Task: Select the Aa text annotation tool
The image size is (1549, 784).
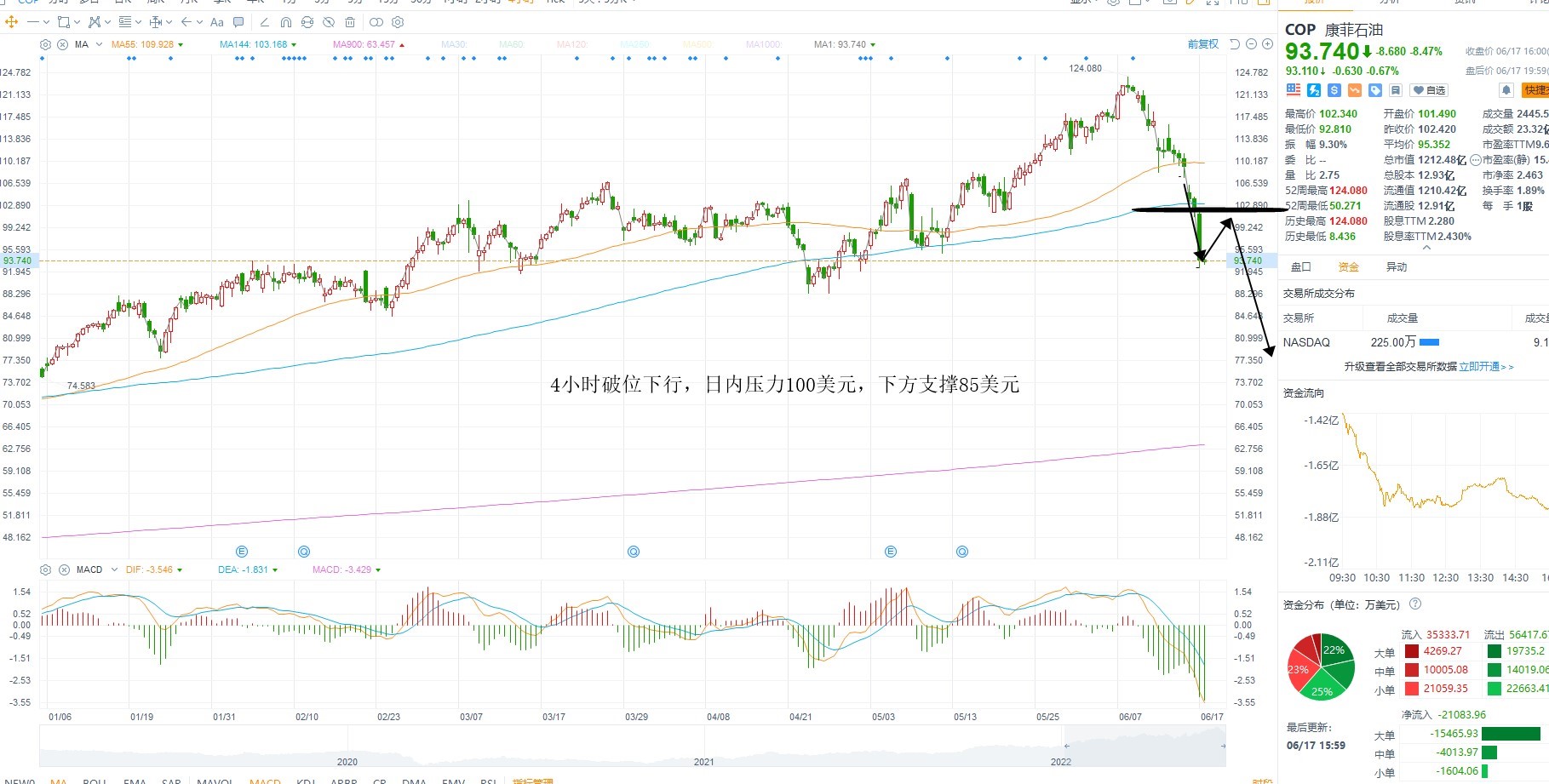Action: [217, 22]
